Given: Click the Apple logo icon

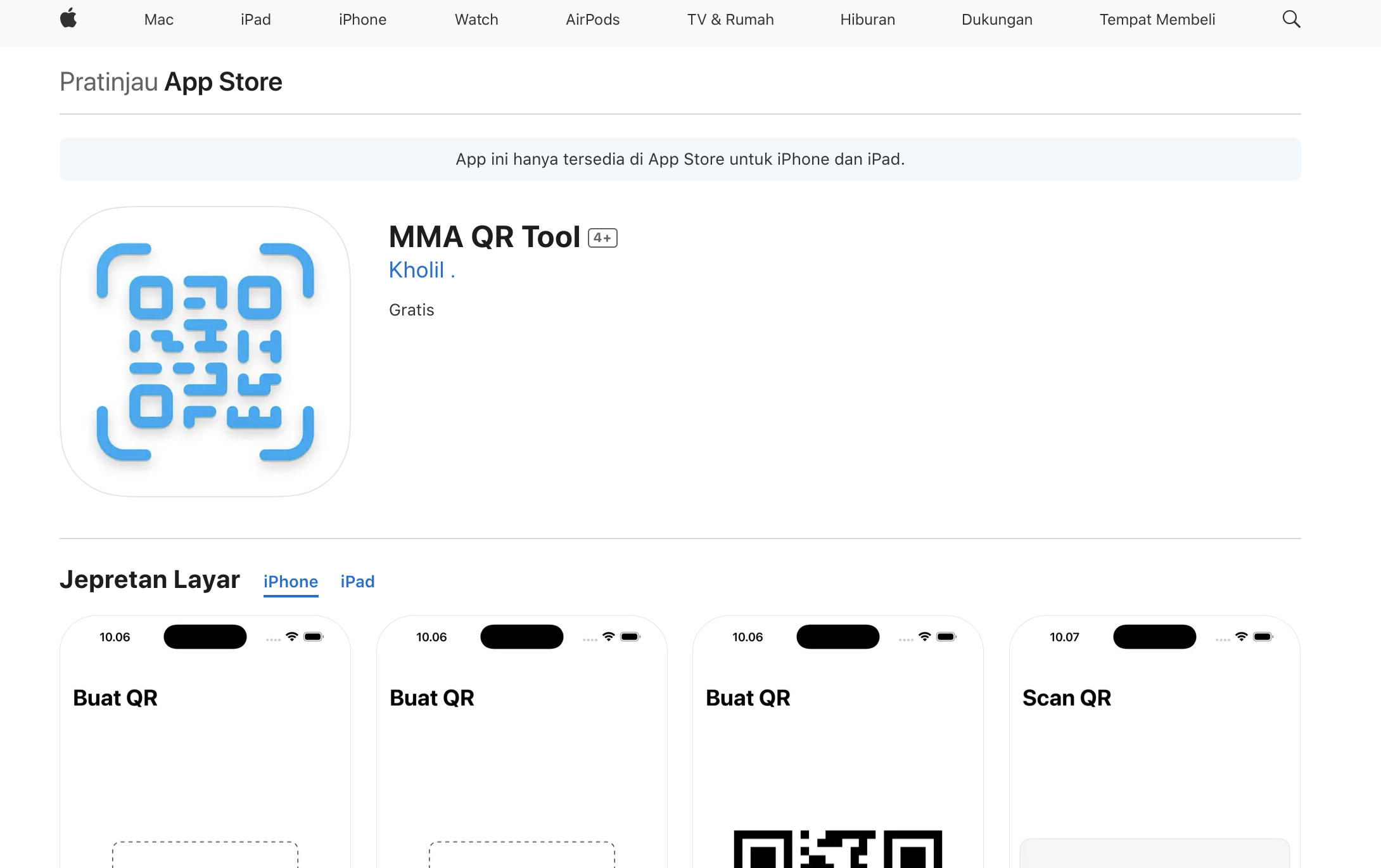Looking at the screenshot, I should 68,19.
